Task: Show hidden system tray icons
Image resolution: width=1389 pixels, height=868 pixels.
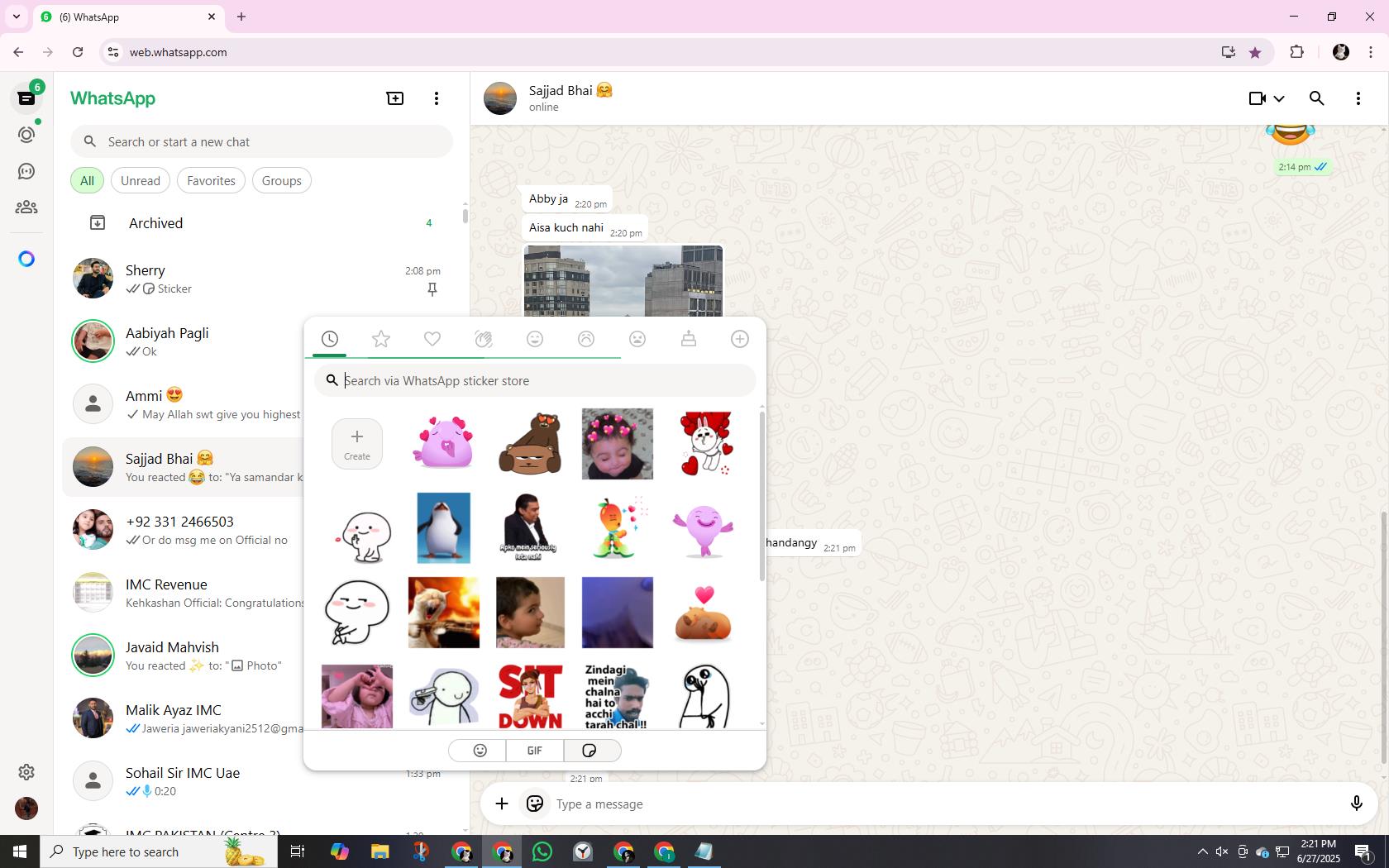Action: click(x=1202, y=851)
